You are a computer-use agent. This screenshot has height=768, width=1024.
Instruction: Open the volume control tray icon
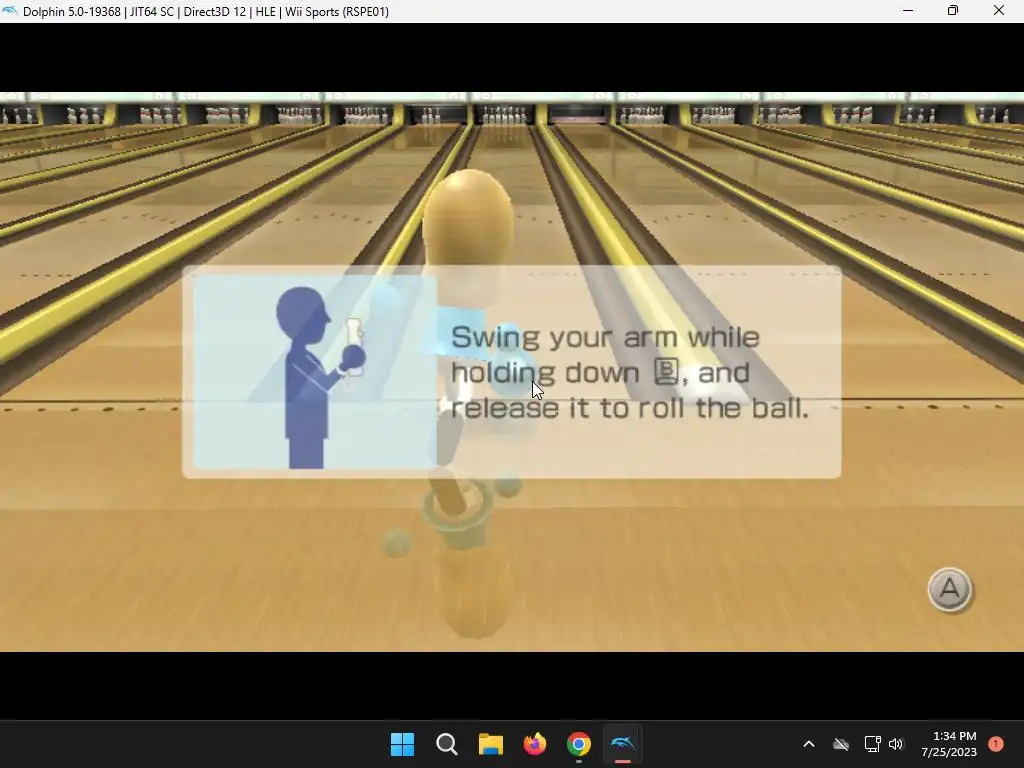click(x=896, y=744)
